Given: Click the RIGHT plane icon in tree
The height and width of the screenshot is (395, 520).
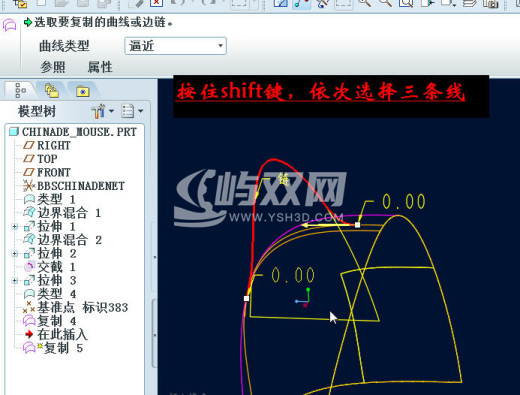Looking at the screenshot, I should 29,146.
